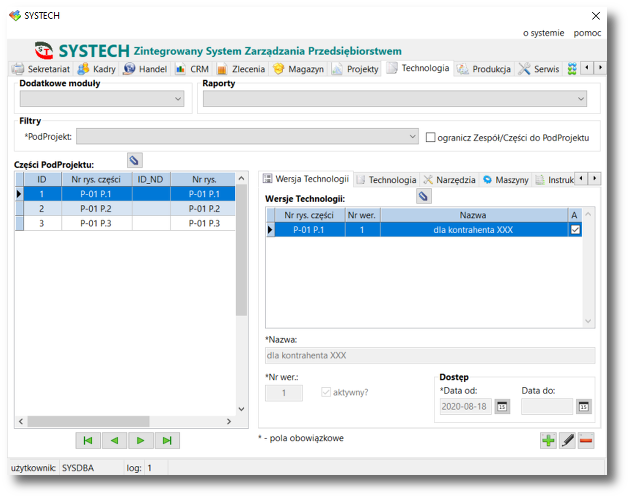Open the Instrukcje sub-tab
Screen dimensions: 630x498
coord(555,180)
